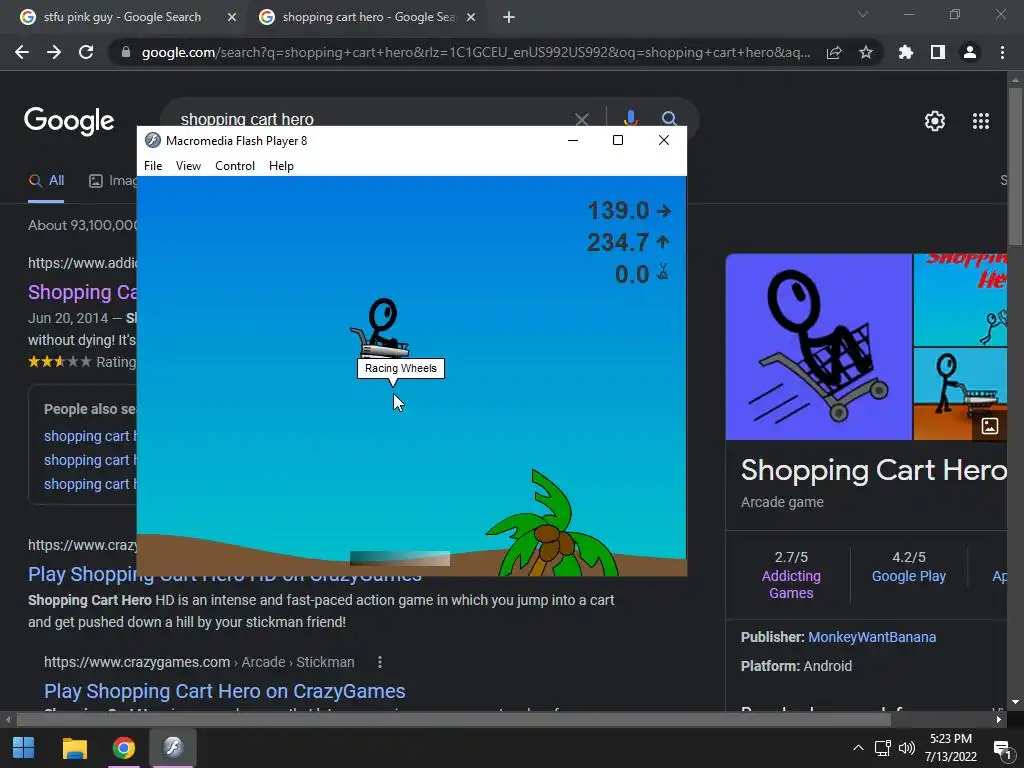Click the more images icon in the knowledge panel
The height and width of the screenshot is (768, 1024).
point(989,426)
